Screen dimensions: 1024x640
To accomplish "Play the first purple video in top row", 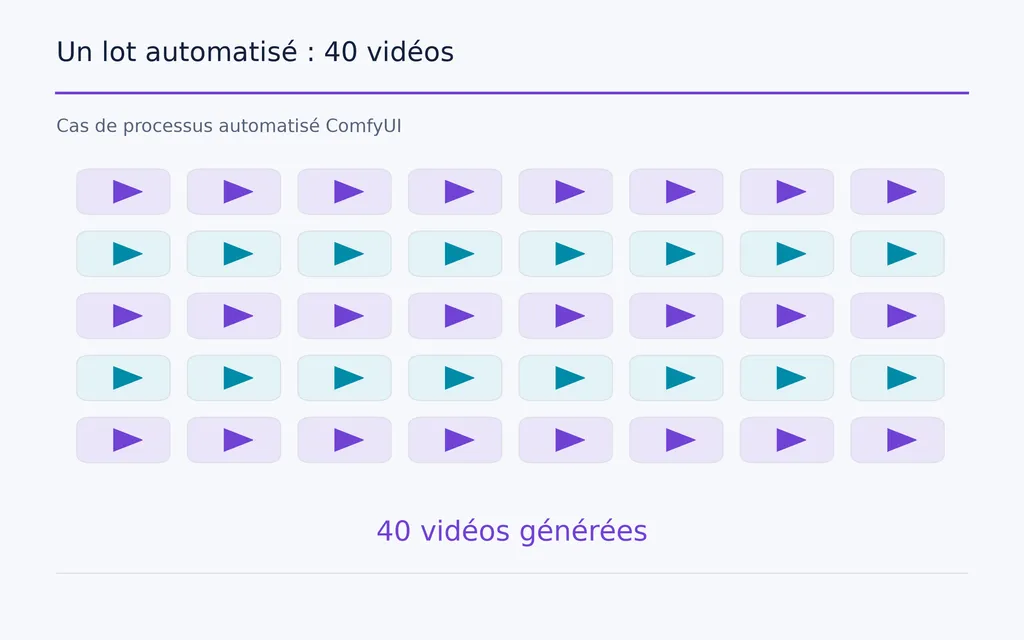I will pyautogui.click(x=123, y=192).
